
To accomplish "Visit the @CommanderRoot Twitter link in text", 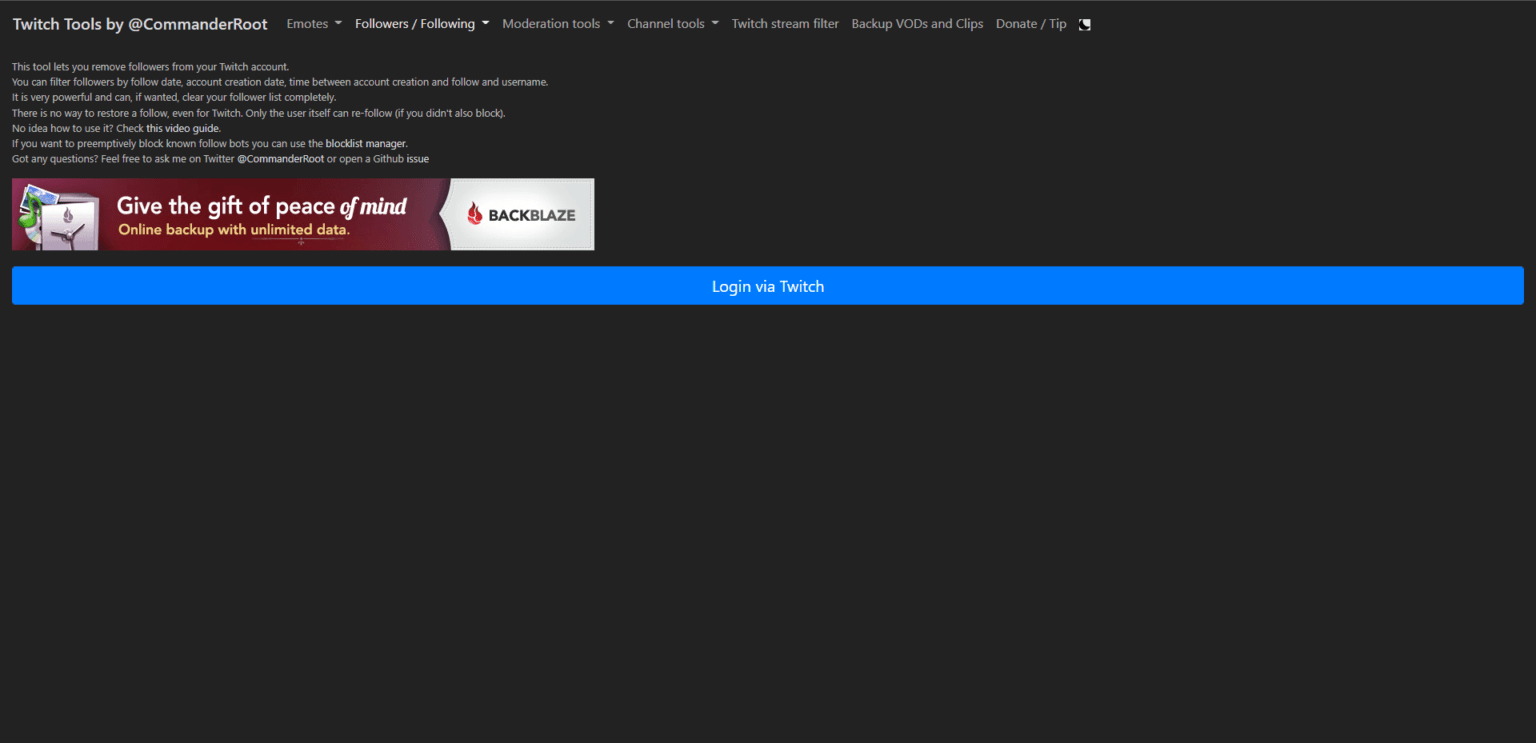I will [x=280, y=159].
